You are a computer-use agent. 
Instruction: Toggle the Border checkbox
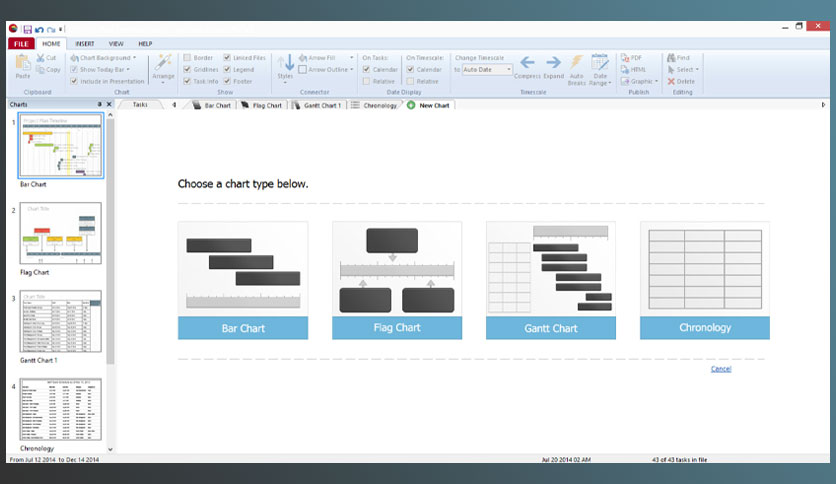[187, 58]
